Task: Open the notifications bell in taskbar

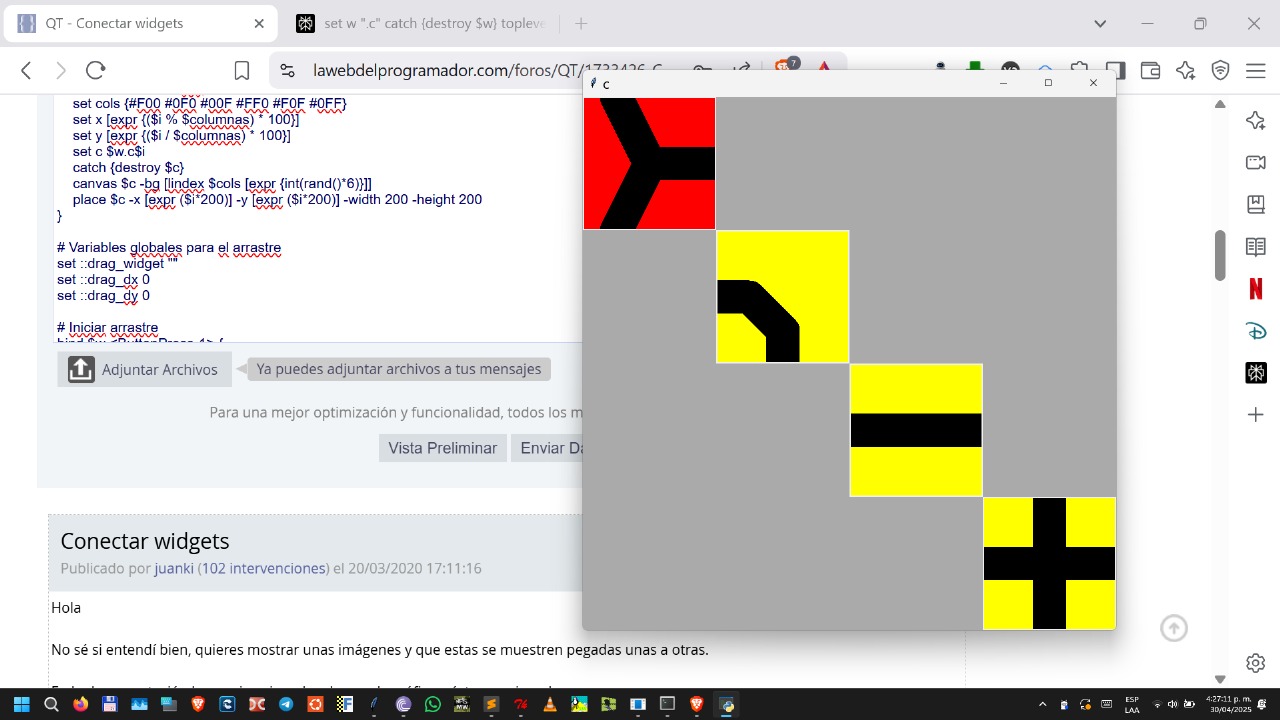Action: click(1262, 704)
